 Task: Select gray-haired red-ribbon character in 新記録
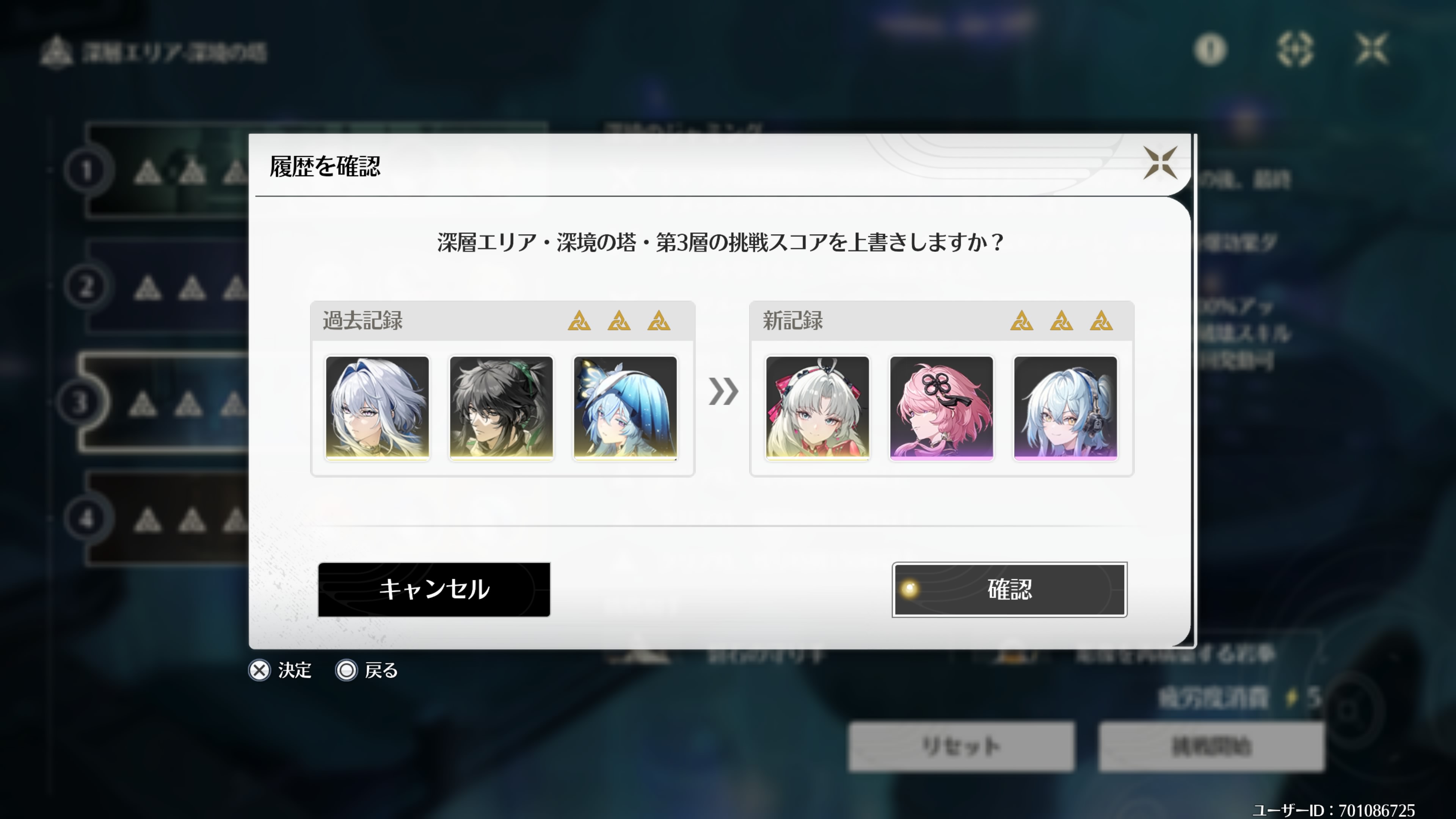(x=817, y=408)
